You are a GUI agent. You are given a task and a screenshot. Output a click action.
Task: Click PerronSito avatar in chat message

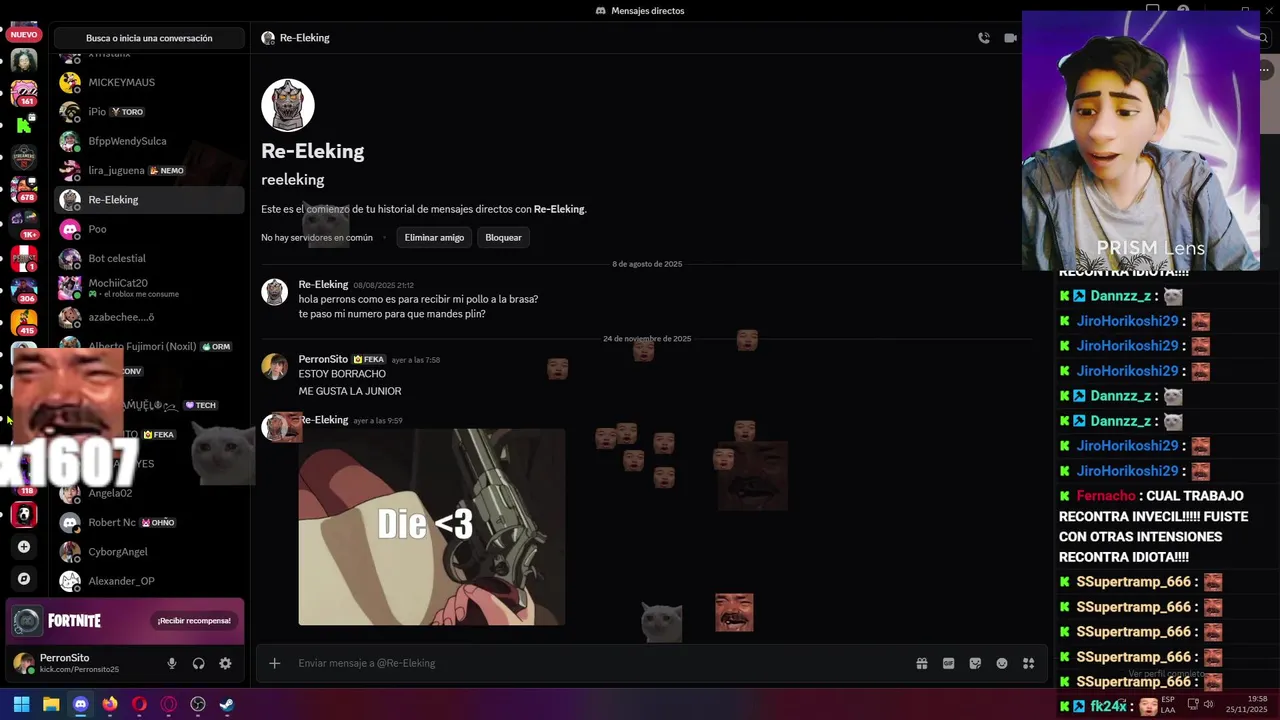coord(274,366)
